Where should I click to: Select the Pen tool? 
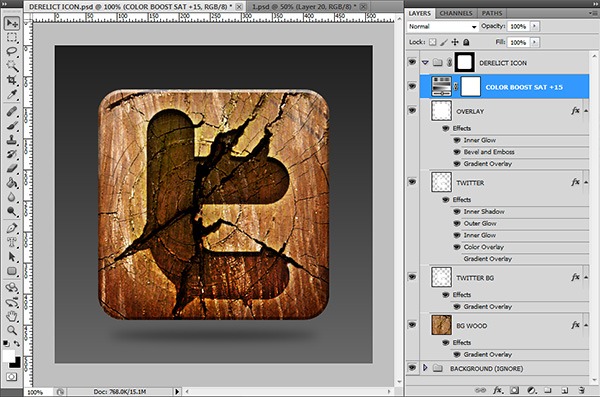point(12,228)
